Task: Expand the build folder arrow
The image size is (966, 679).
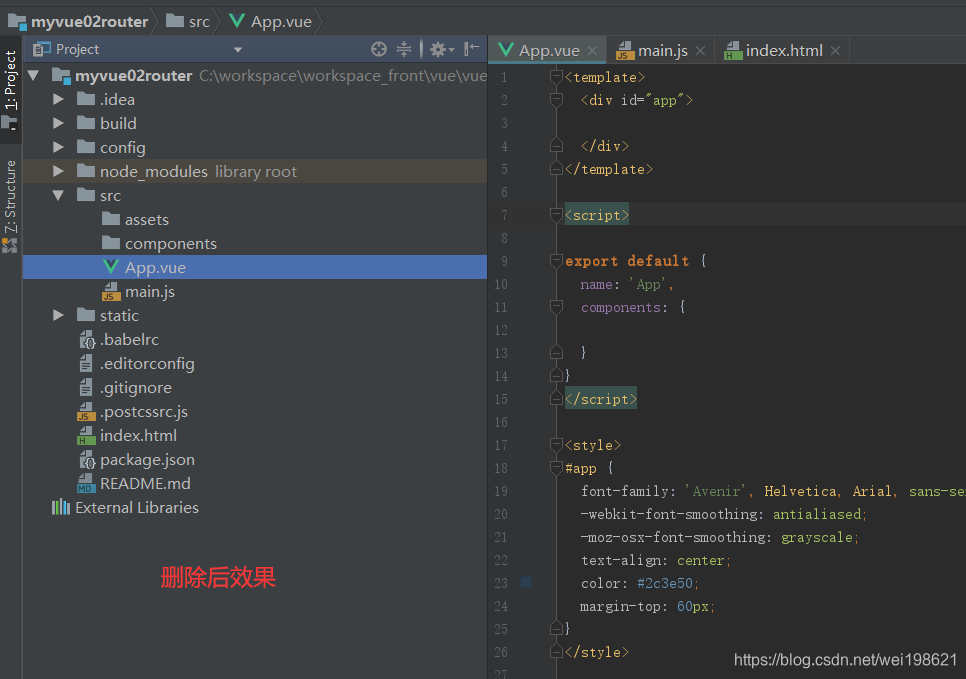Action: pos(58,123)
